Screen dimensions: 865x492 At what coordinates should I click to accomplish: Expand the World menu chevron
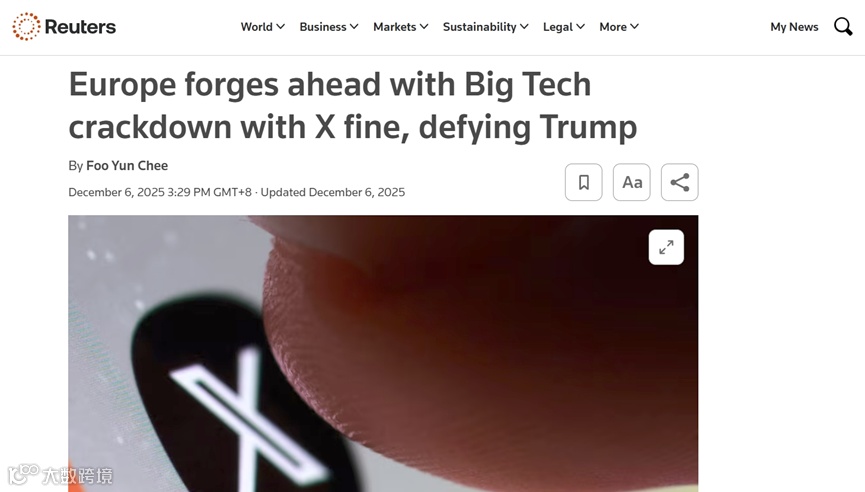(x=281, y=26)
